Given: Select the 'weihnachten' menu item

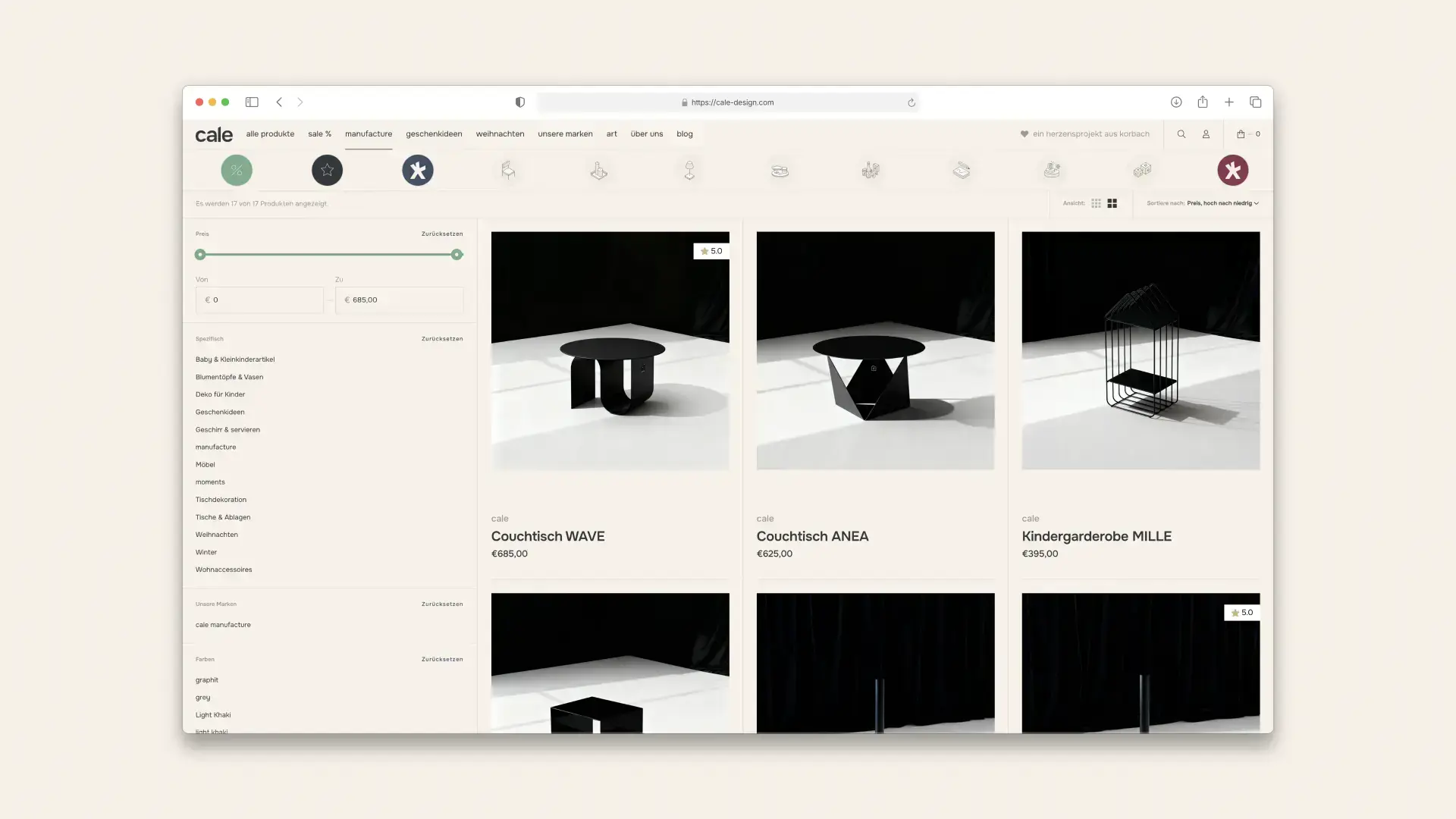Looking at the screenshot, I should (x=500, y=134).
